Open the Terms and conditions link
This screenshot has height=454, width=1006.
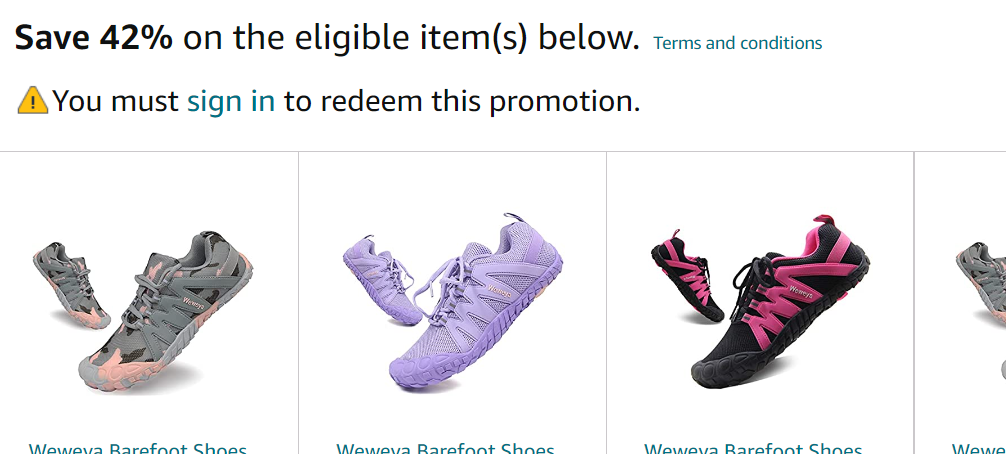click(737, 43)
